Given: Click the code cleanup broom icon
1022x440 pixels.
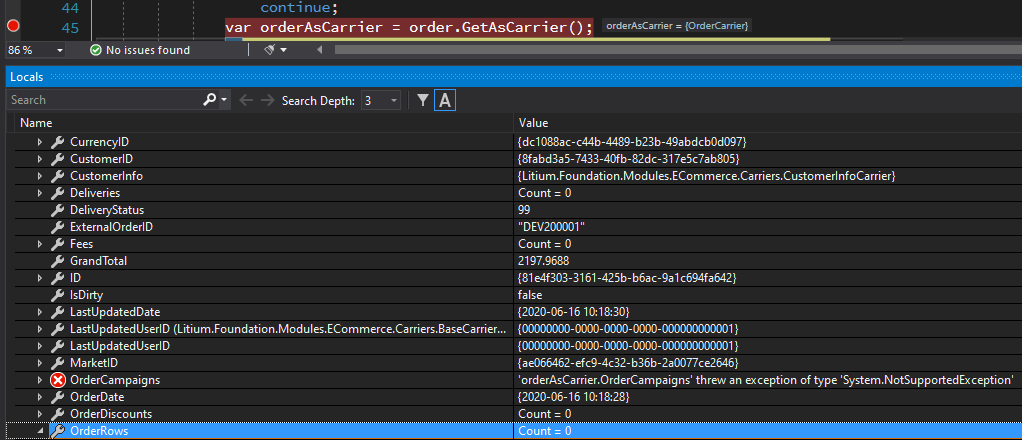Looking at the screenshot, I should (x=270, y=50).
